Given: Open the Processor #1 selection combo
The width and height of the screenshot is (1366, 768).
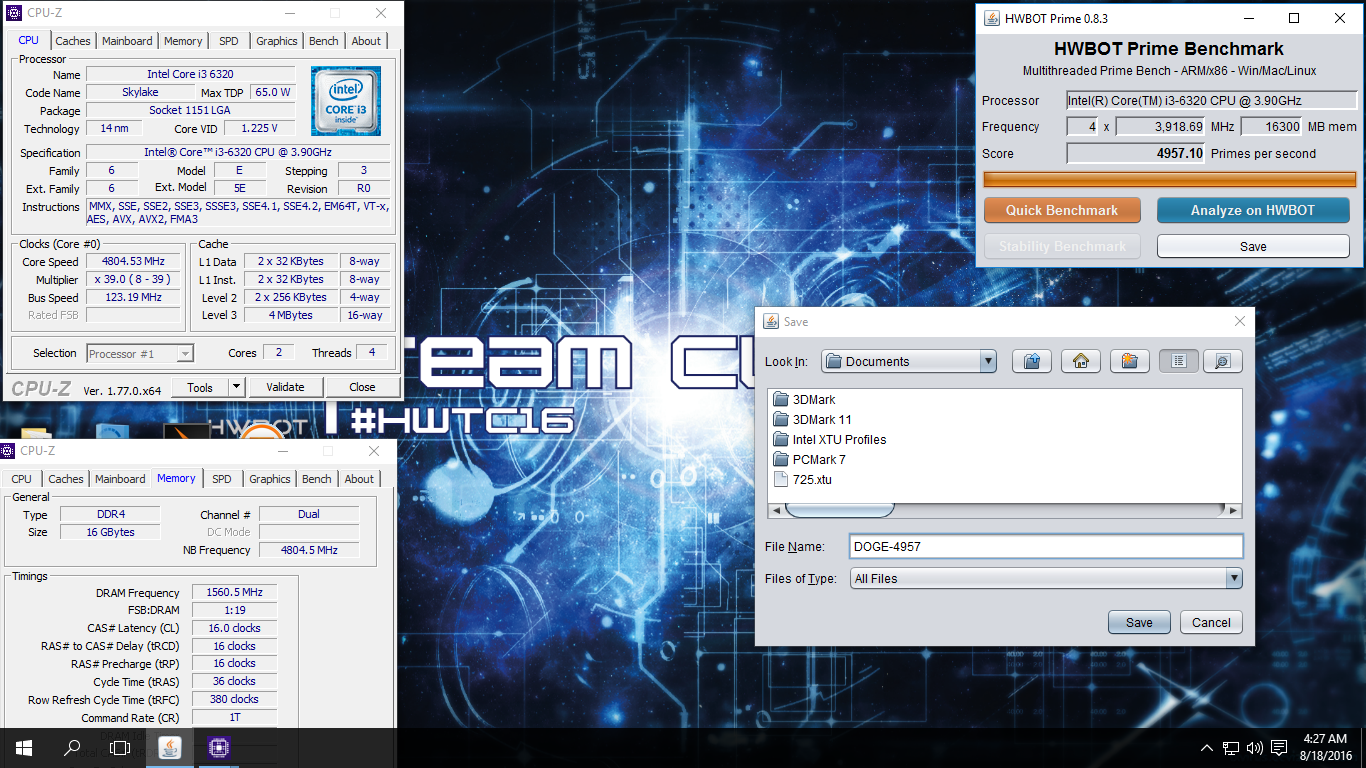Looking at the screenshot, I should click(140, 353).
